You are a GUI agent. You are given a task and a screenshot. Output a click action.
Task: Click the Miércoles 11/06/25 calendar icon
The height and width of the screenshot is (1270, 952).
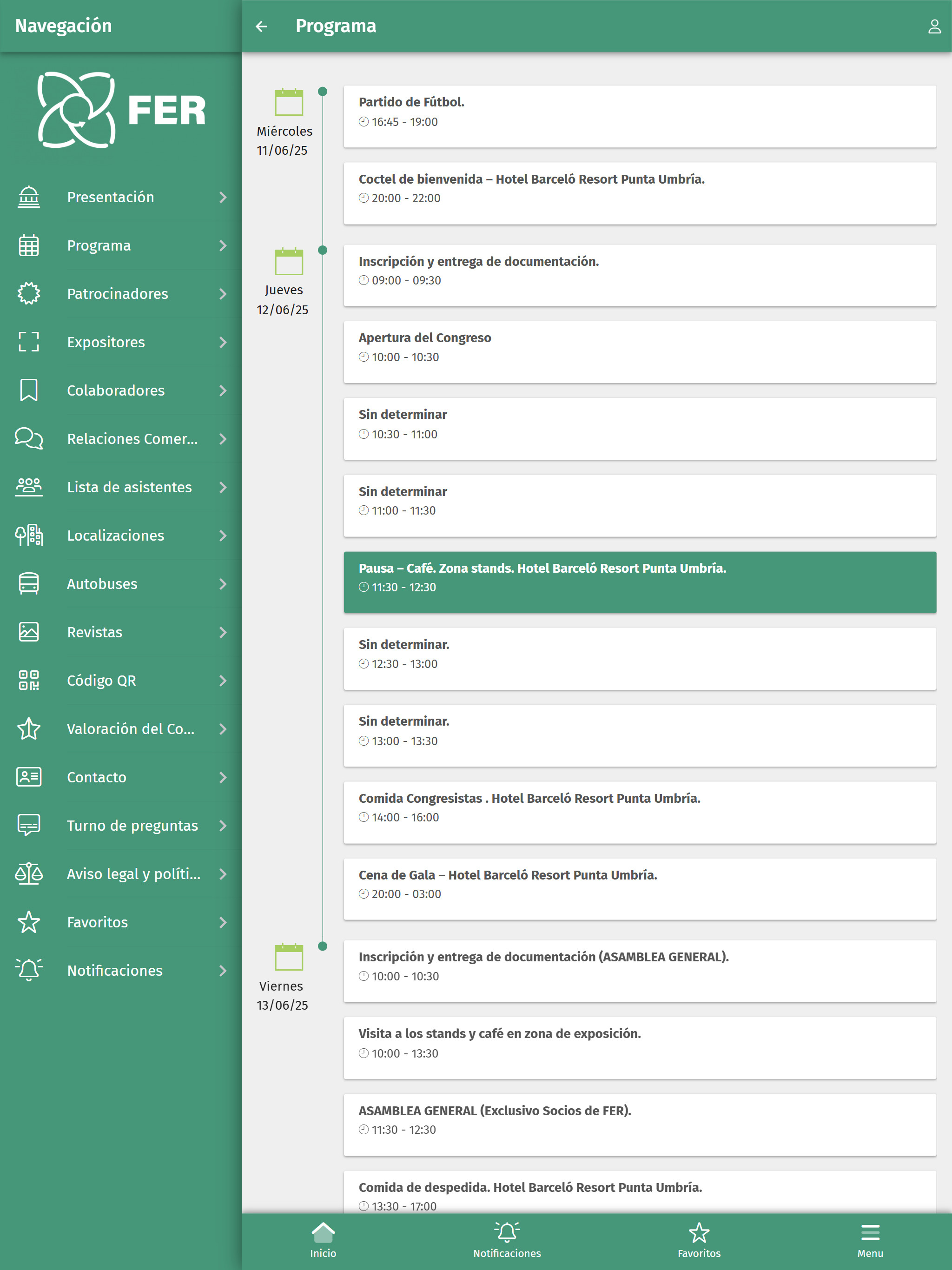(x=289, y=102)
